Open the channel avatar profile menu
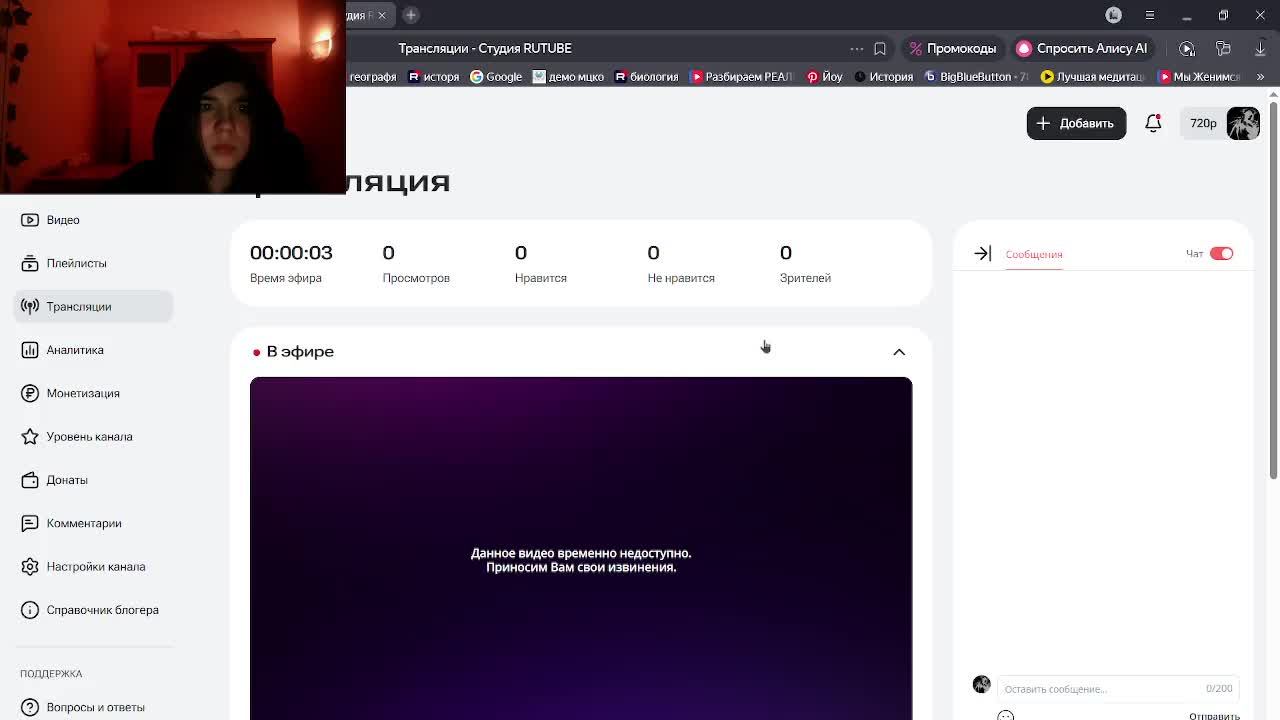Image resolution: width=1280 pixels, height=720 pixels. coord(1243,123)
